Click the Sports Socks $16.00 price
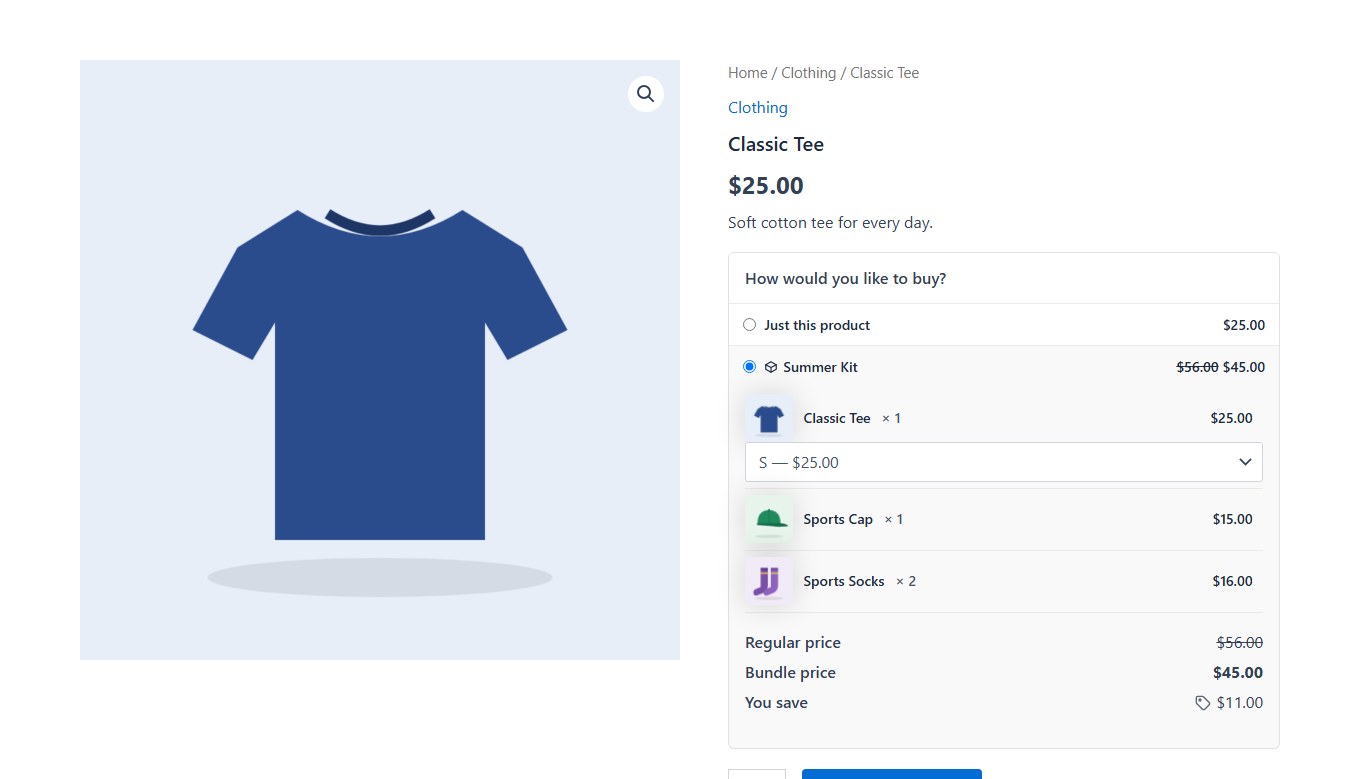This screenshot has width=1360, height=779. [x=1232, y=581]
